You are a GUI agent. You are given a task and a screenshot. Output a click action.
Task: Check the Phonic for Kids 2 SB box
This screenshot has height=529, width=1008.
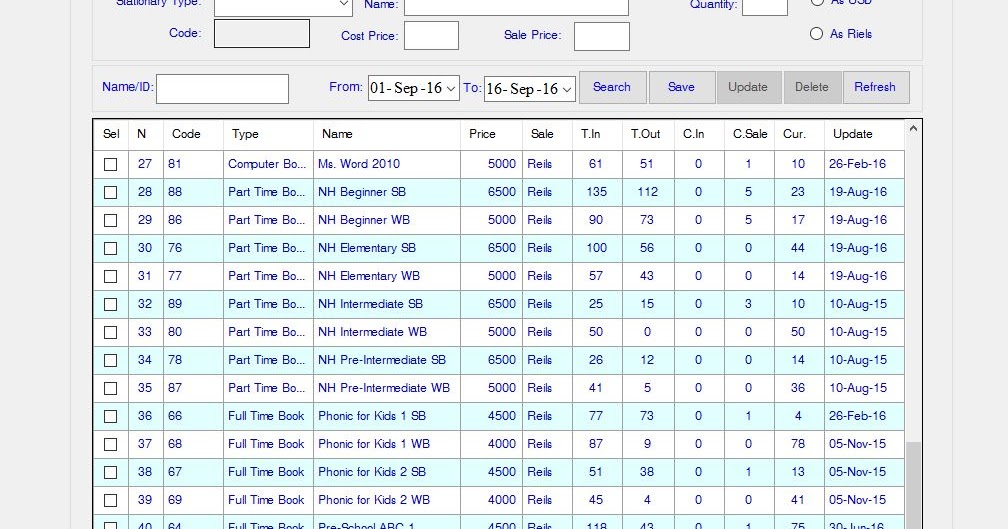point(111,472)
